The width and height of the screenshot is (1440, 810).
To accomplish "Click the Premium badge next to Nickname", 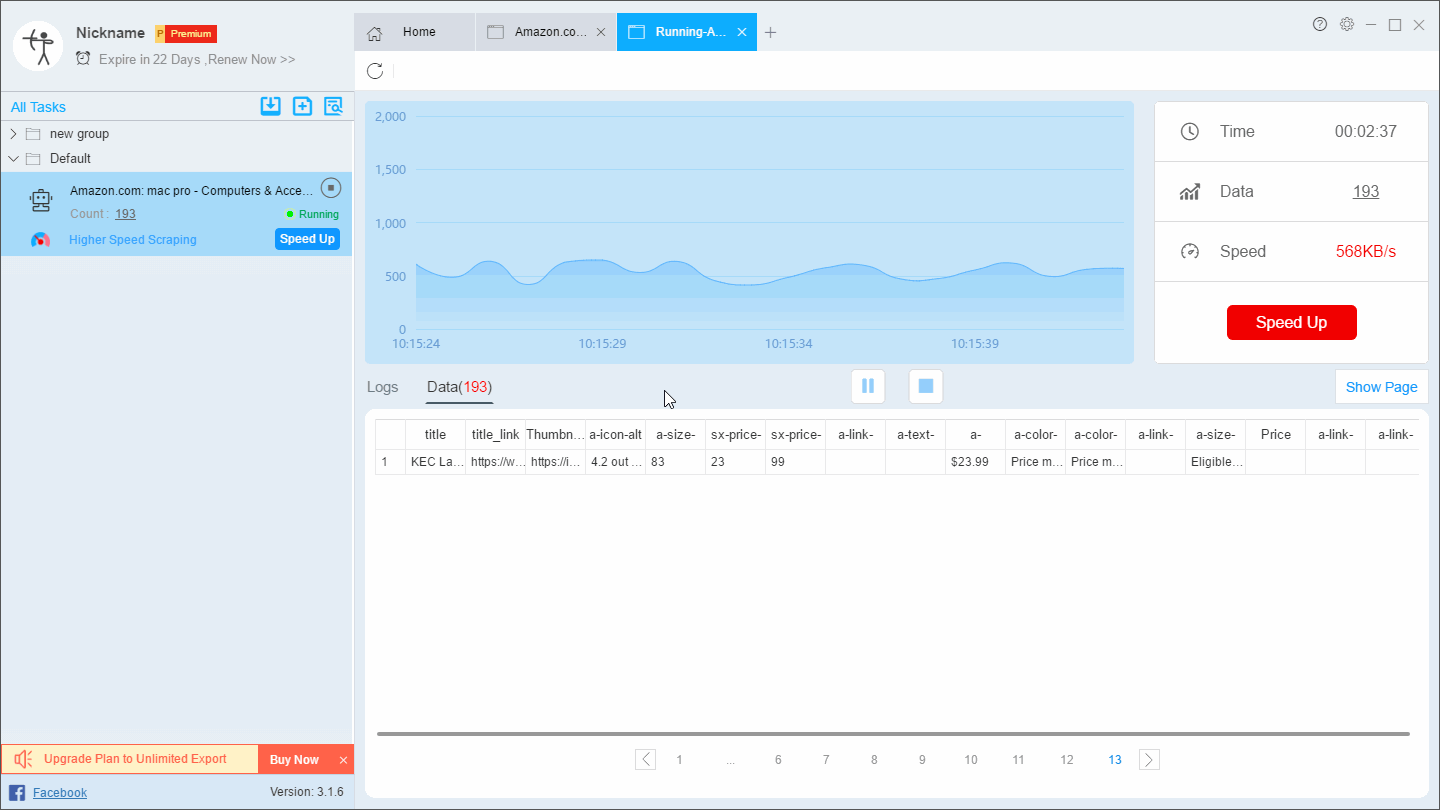I will pos(186,34).
